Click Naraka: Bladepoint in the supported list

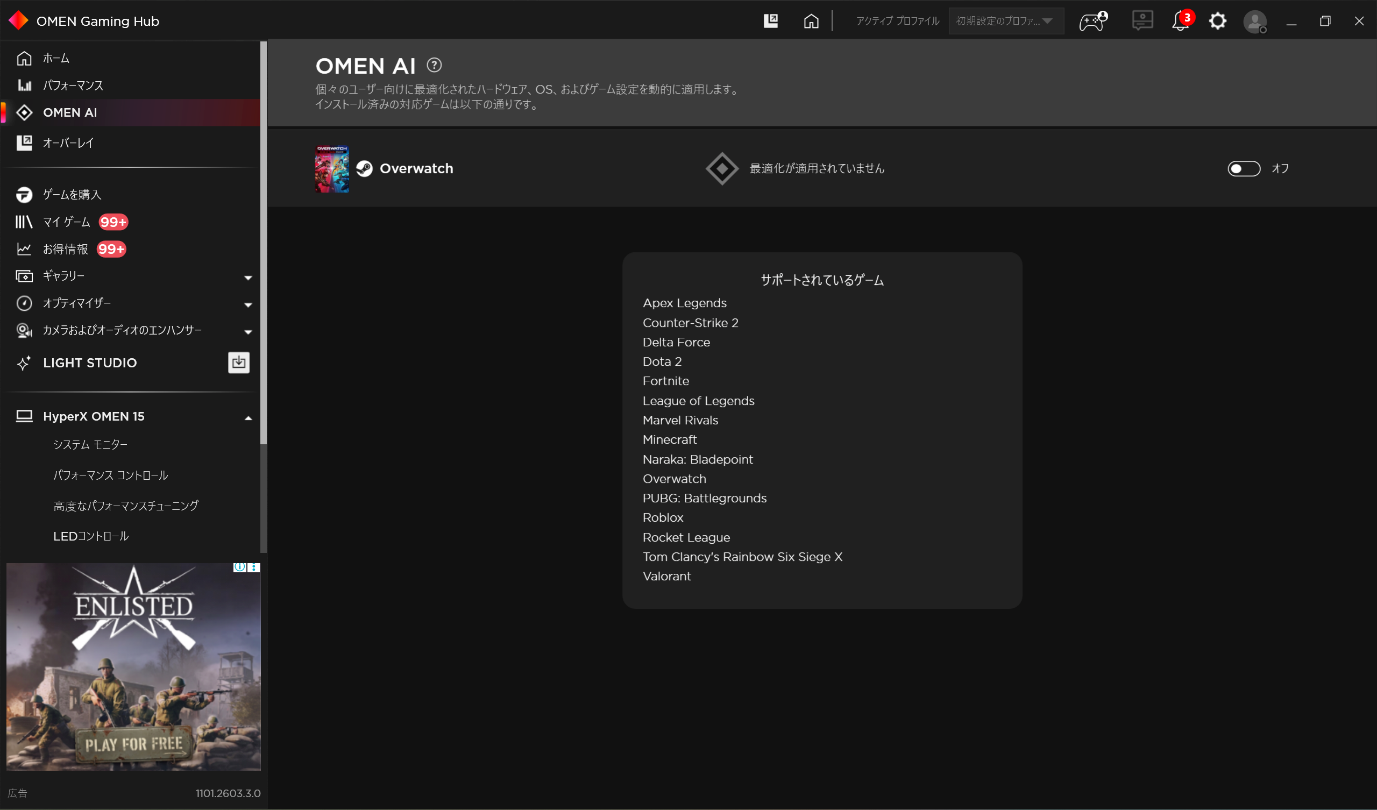tap(698, 460)
